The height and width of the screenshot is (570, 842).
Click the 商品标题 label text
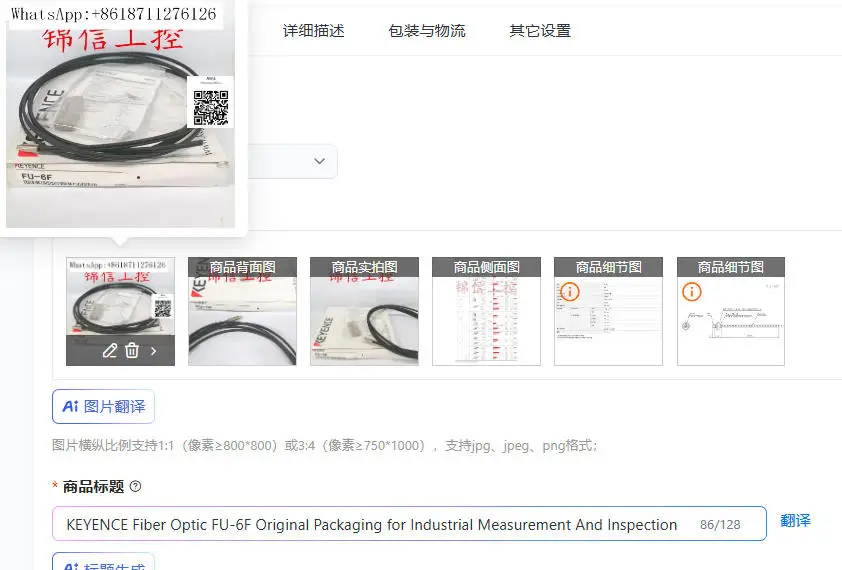click(x=93, y=487)
